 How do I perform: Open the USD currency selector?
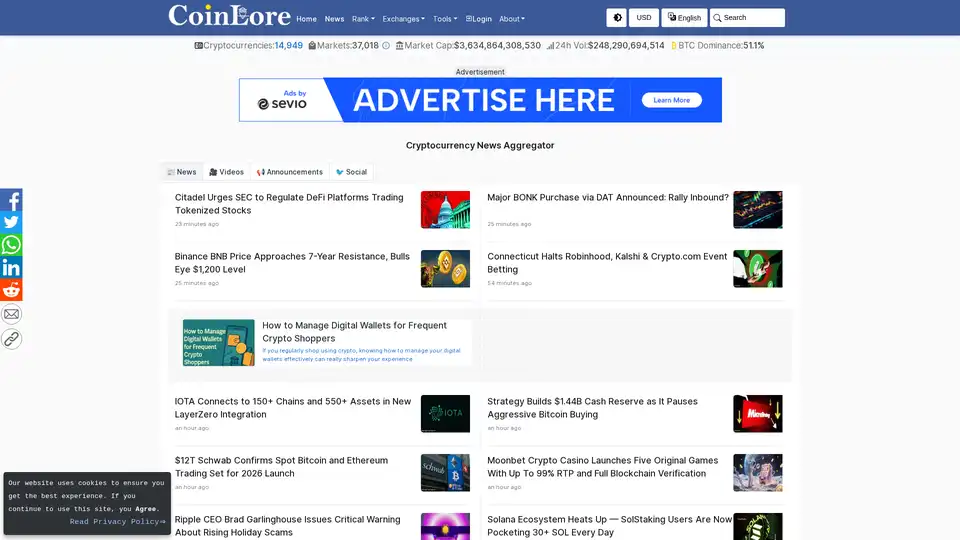[x=643, y=18]
